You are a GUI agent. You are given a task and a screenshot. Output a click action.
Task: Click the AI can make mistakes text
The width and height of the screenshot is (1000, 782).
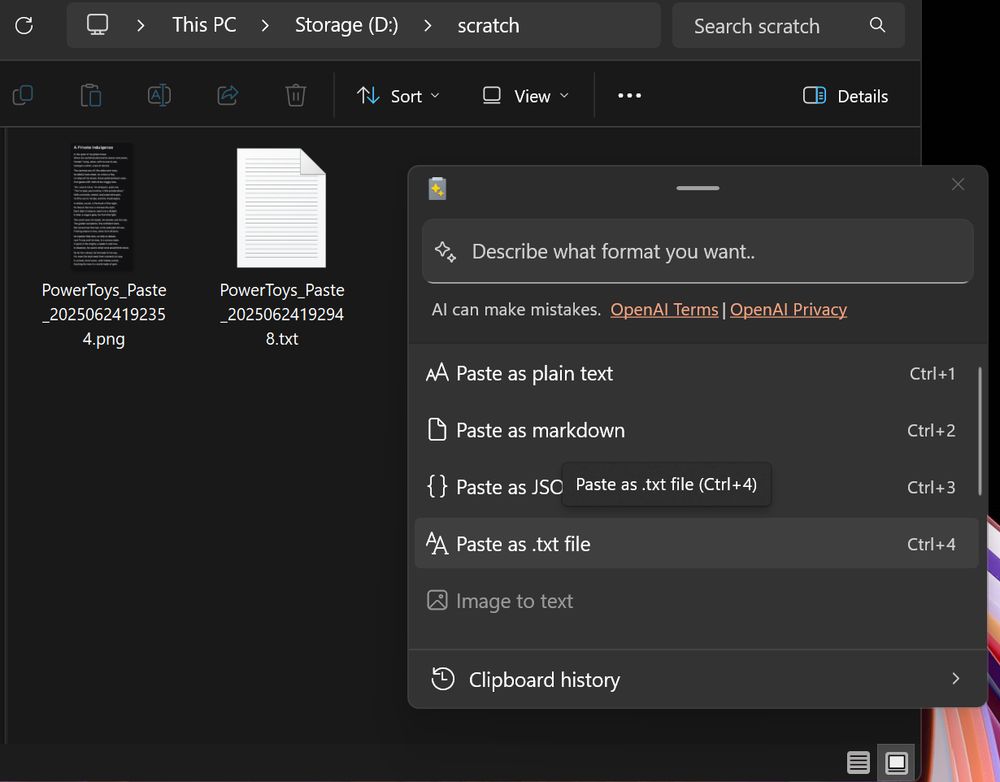[x=516, y=309]
